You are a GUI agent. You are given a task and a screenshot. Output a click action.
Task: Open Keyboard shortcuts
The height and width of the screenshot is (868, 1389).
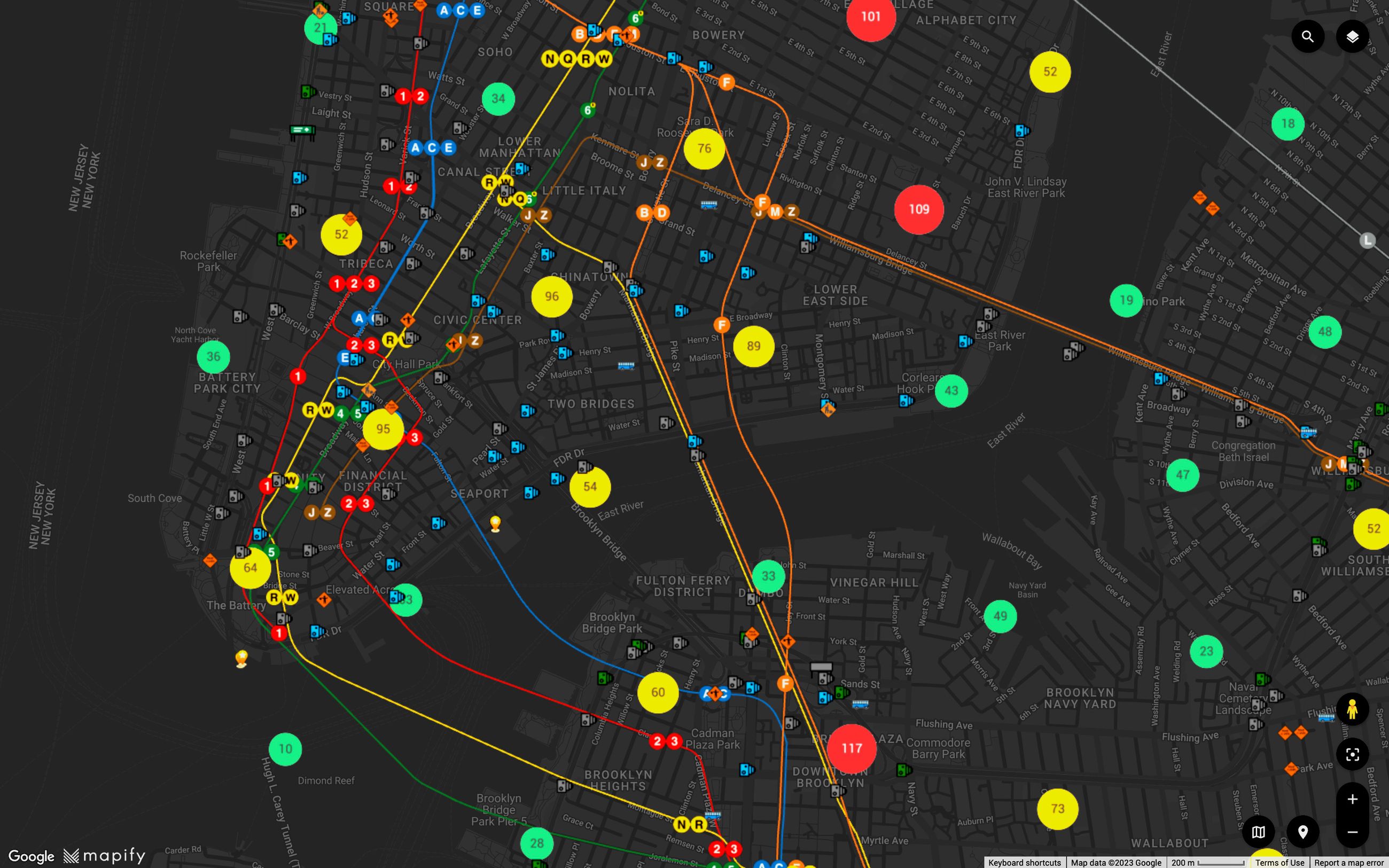(x=1025, y=863)
